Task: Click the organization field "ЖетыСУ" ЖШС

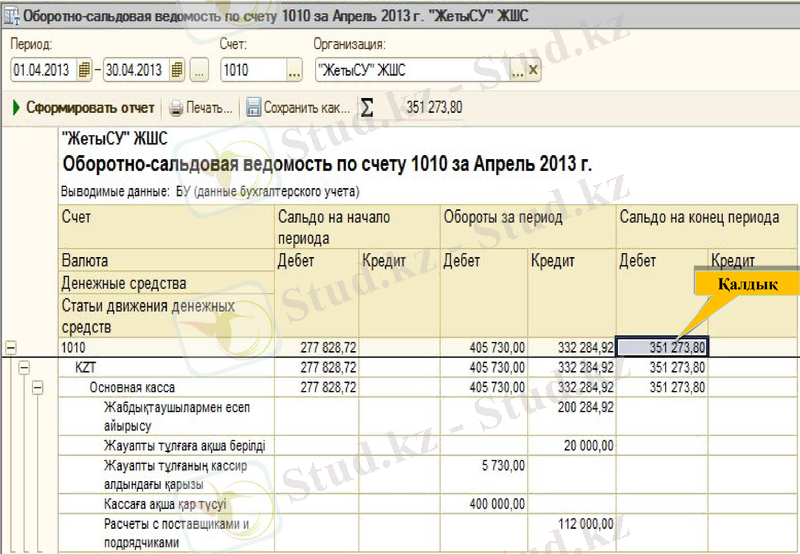Action: click(x=410, y=70)
